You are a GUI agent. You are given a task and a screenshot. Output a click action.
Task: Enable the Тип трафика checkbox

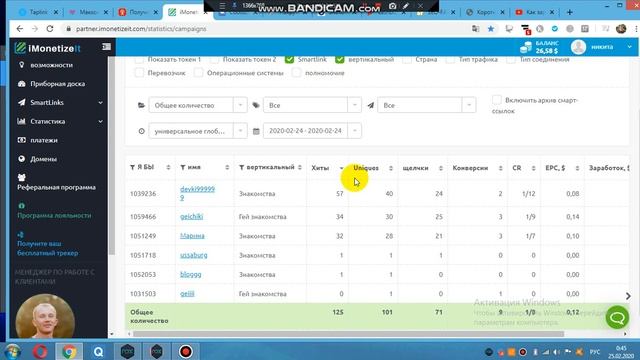(450, 60)
